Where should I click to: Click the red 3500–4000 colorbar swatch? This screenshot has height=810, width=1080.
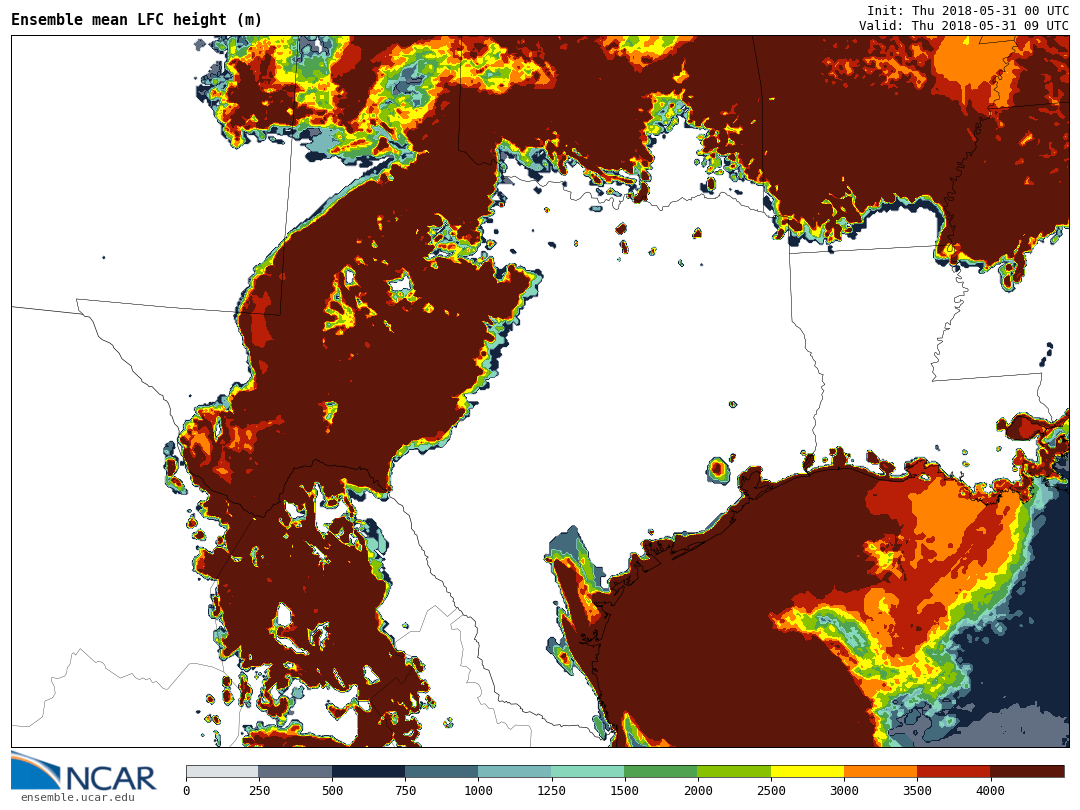(953, 772)
